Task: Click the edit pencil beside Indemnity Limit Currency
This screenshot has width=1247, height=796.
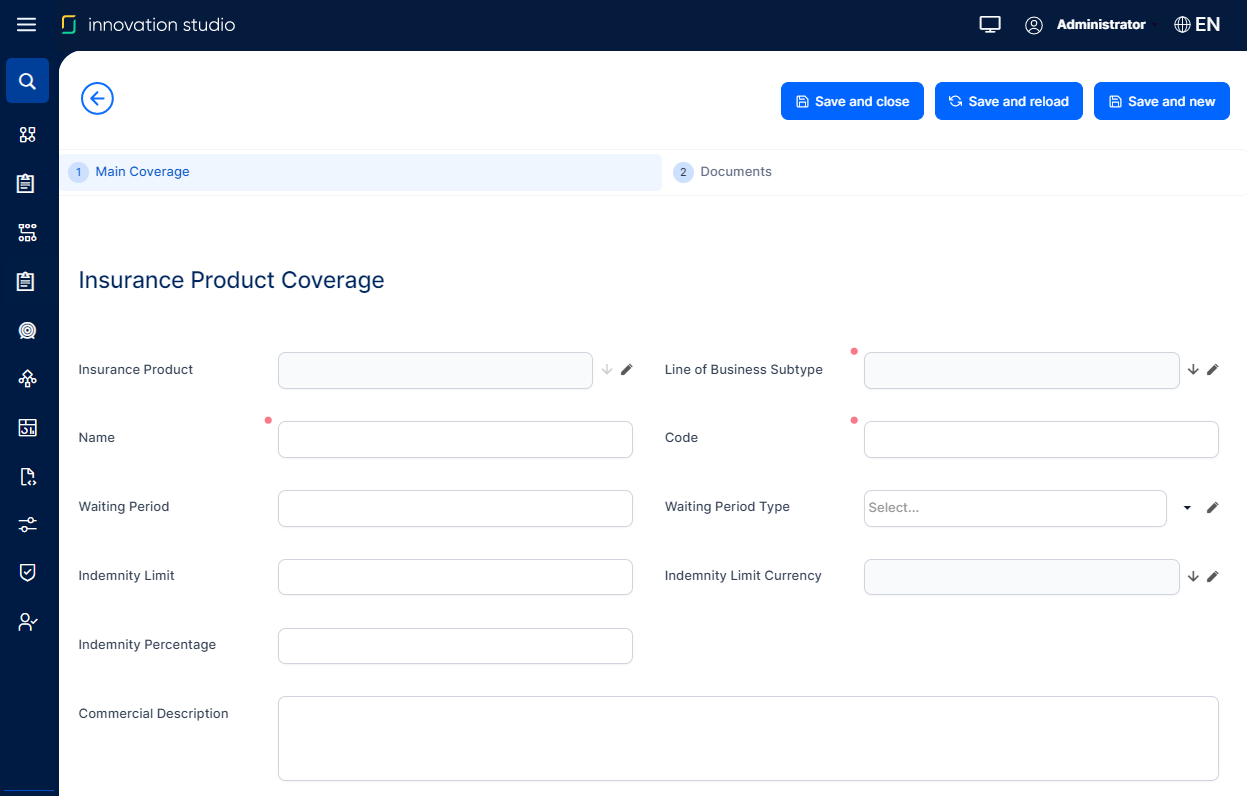Action: click(x=1213, y=577)
